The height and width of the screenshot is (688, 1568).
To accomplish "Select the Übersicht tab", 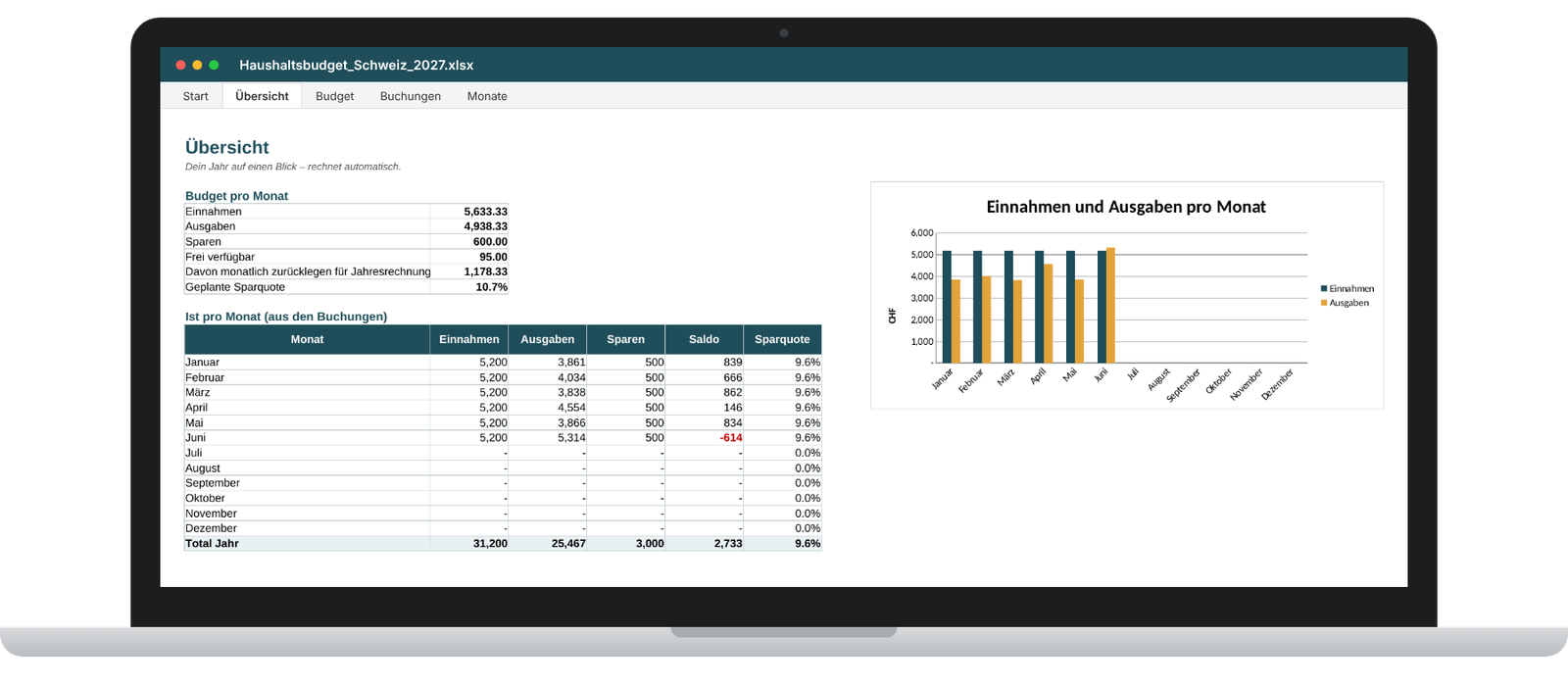I will (x=262, y=96).
